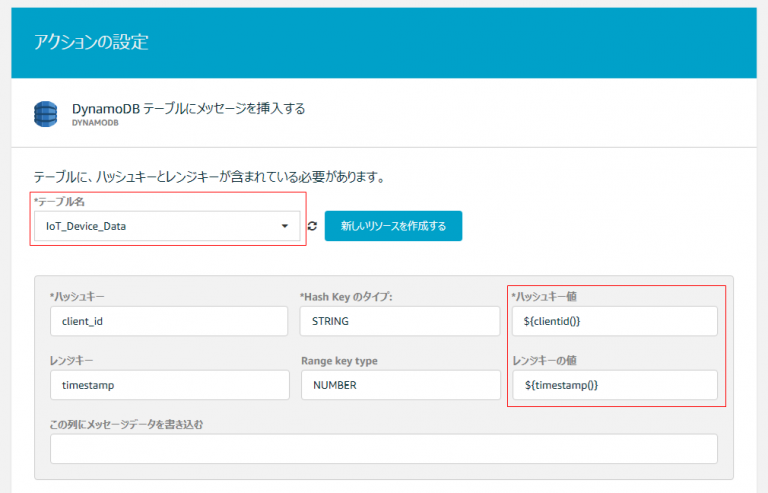Click the DynamoDB database icon
The height and width of the screenshot is (493, 768).
(46, 114)
